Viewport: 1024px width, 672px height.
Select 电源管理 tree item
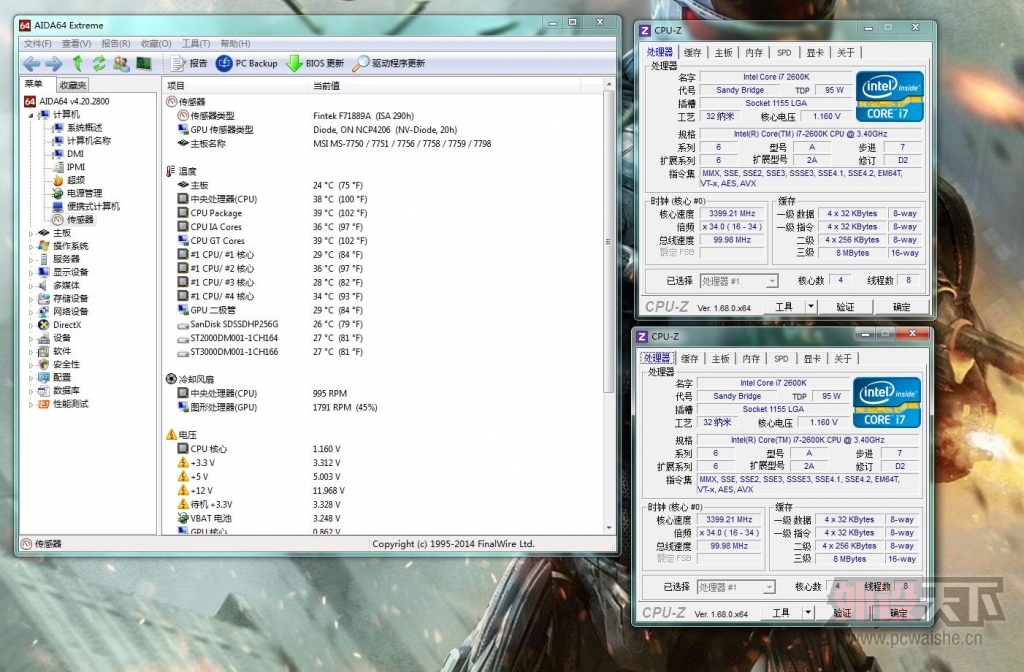click(x=84, y=193)
